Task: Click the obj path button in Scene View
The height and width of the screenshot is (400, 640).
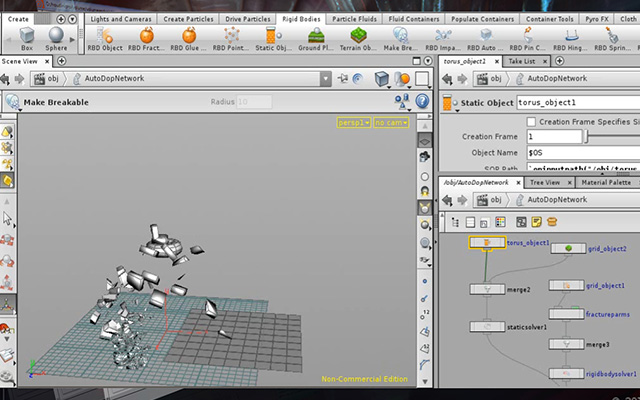Action: (x=47, y=79)
